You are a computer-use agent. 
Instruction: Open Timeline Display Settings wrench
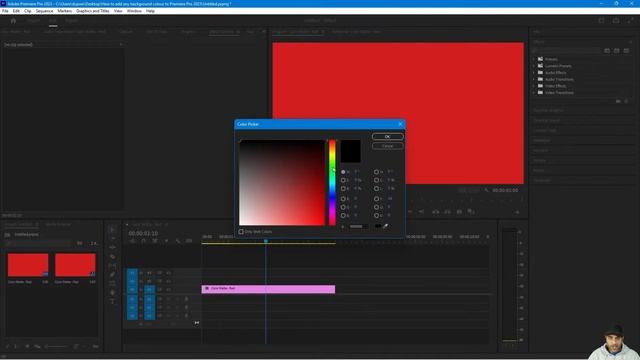pyautogui.click(x=178, y=241)
